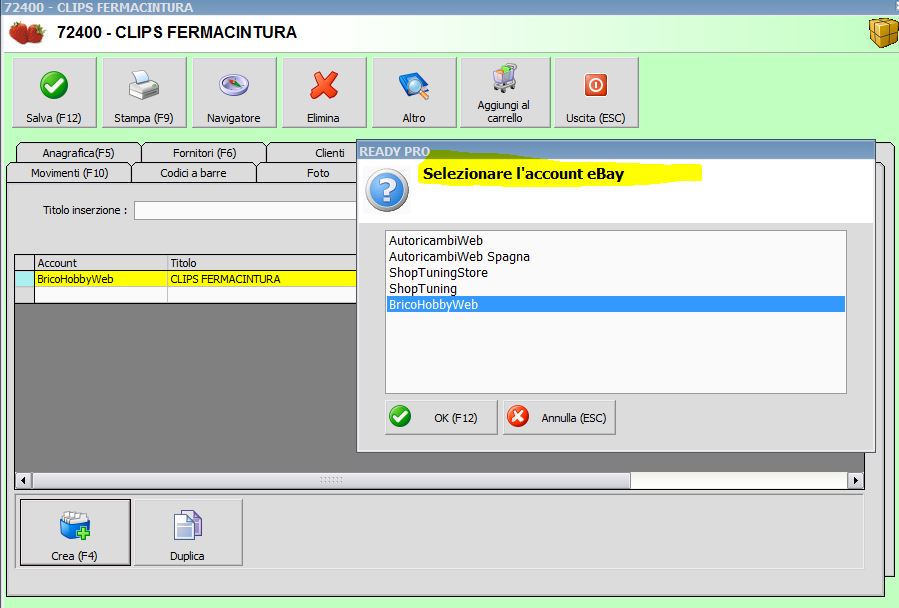Delete the item with Elimina
The image size is (899, 608).
coord(324,92)
